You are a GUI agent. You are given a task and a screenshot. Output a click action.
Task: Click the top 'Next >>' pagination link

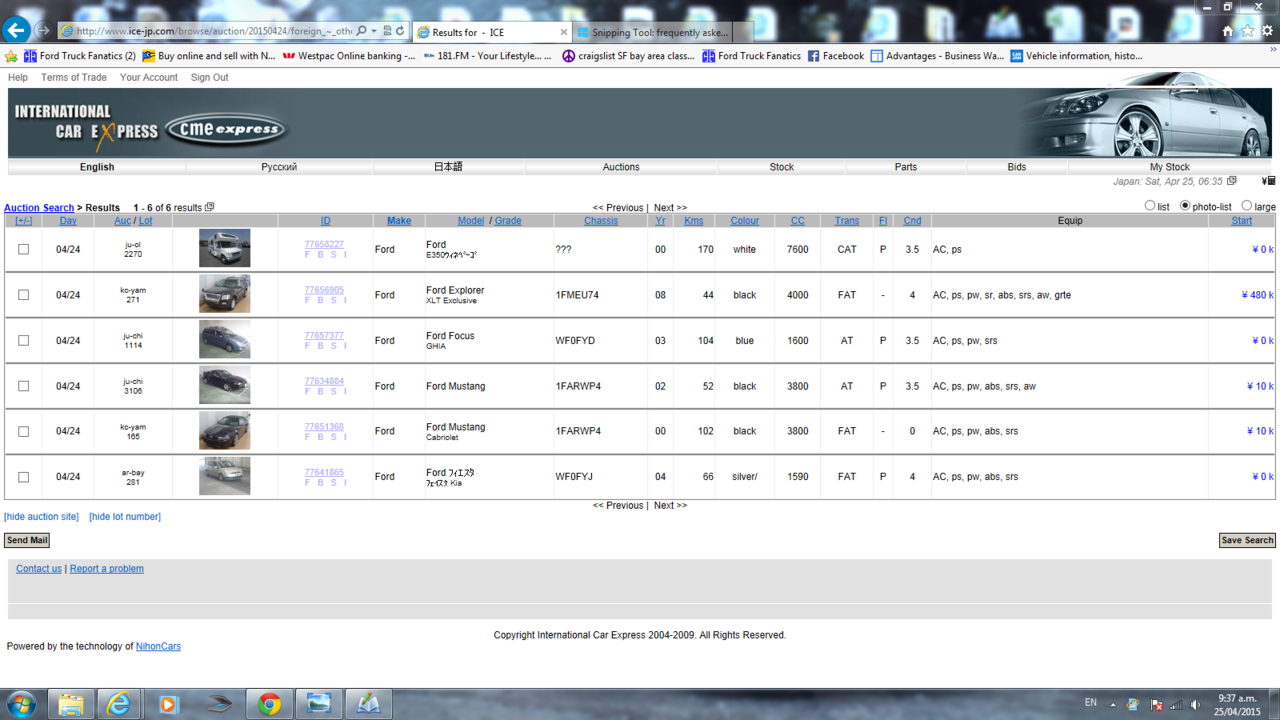click(x=670, y=208)
